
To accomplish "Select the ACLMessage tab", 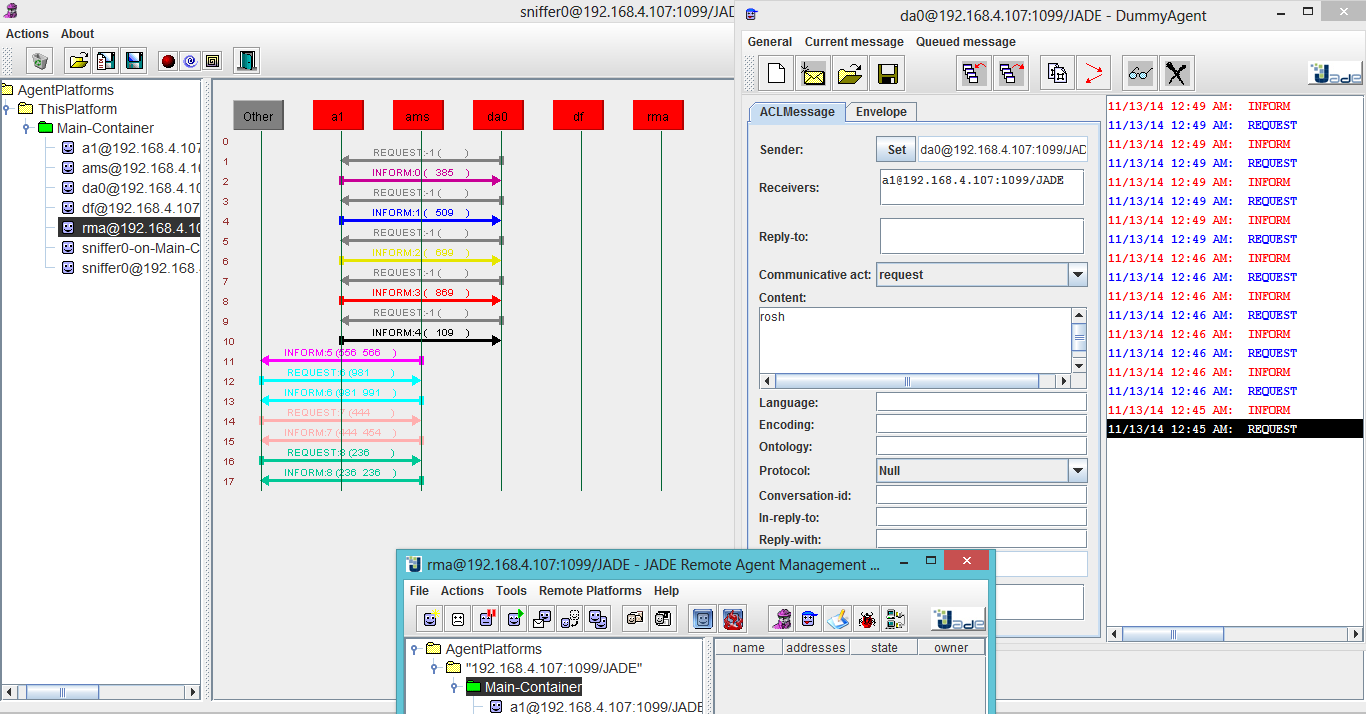I will tap(797, 112).
